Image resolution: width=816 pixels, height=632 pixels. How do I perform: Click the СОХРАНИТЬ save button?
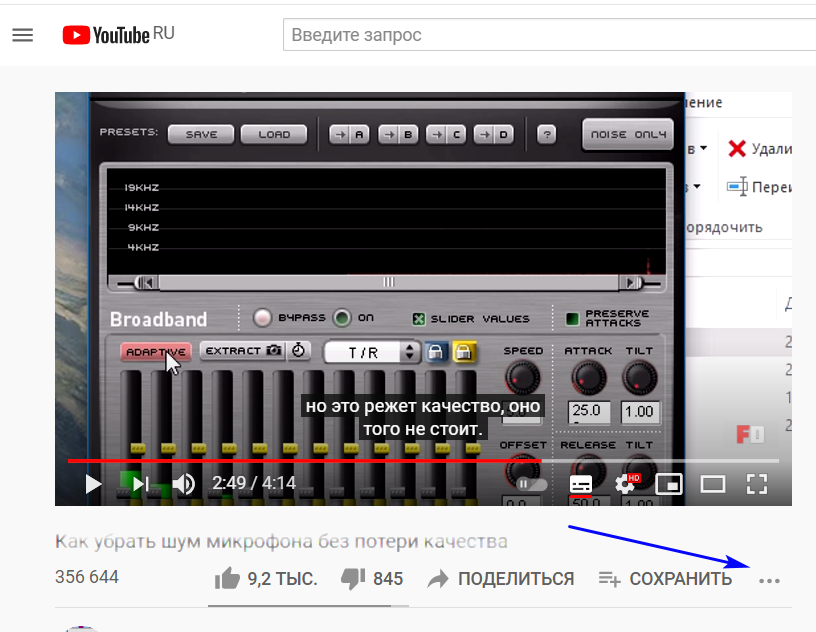[x=665, y=579]
